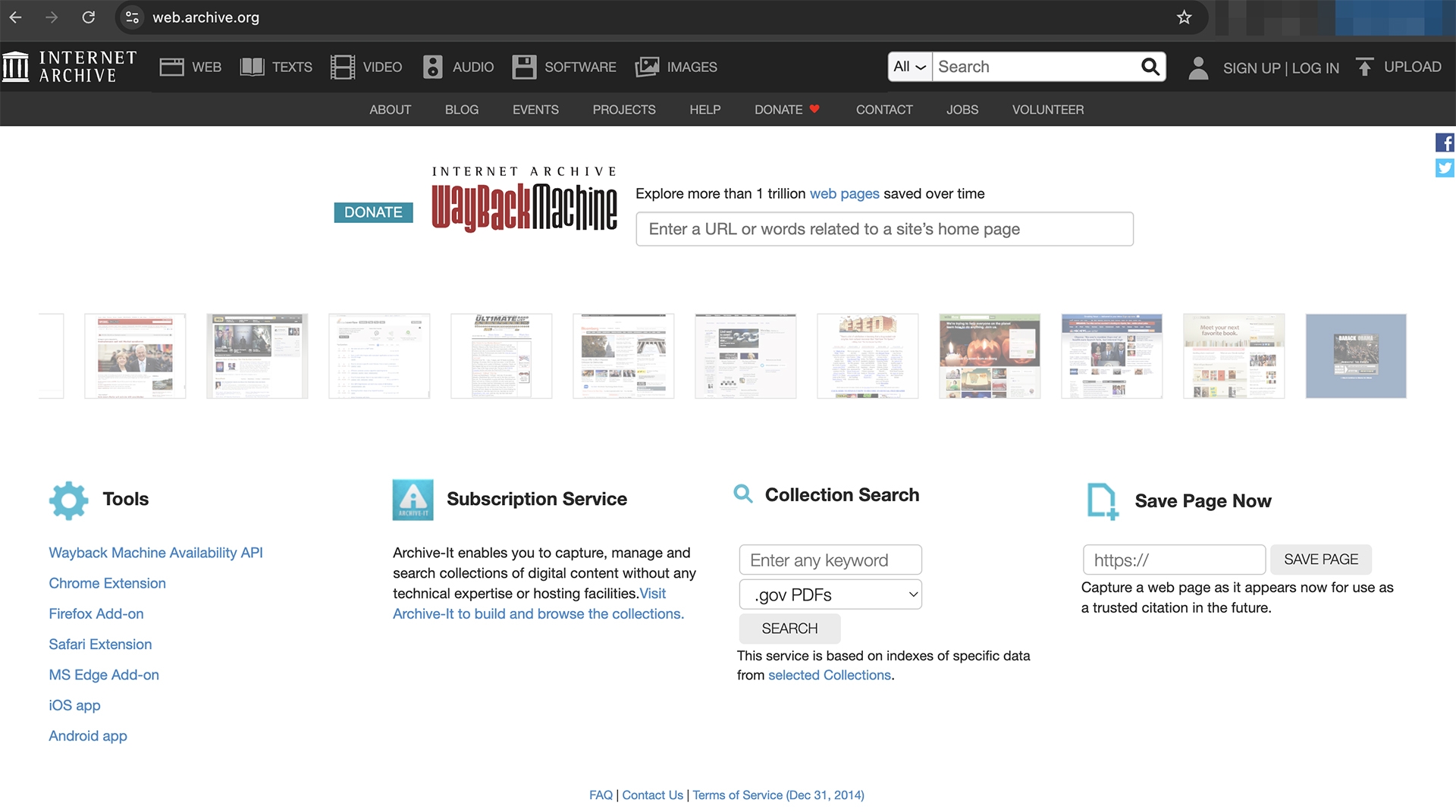The height and width of the screenshot is (812, 1456).
Task: Open the Audio speaker icon
Action: pos(432,67)
